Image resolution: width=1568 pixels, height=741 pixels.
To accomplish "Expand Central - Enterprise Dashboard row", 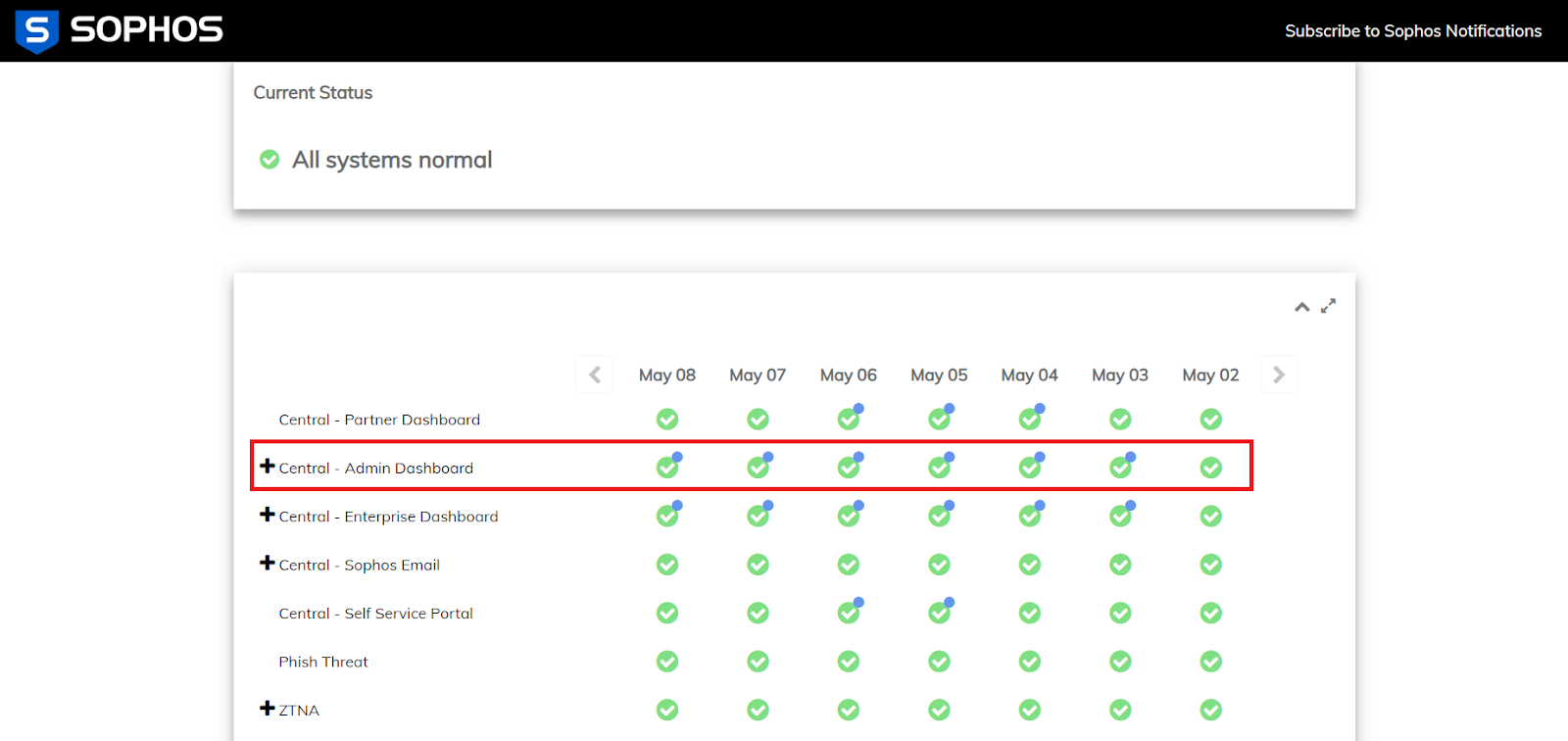I will click(x=267, y=515).
